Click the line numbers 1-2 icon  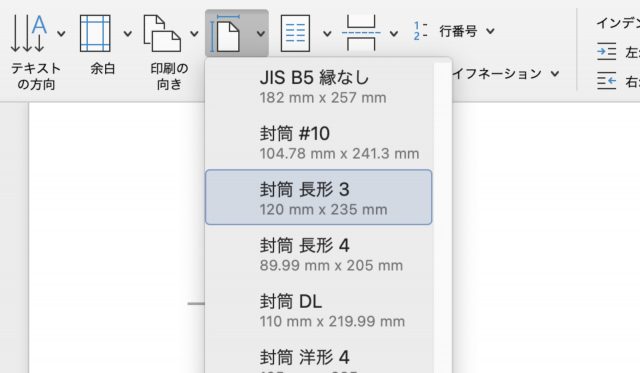point(420,31)
